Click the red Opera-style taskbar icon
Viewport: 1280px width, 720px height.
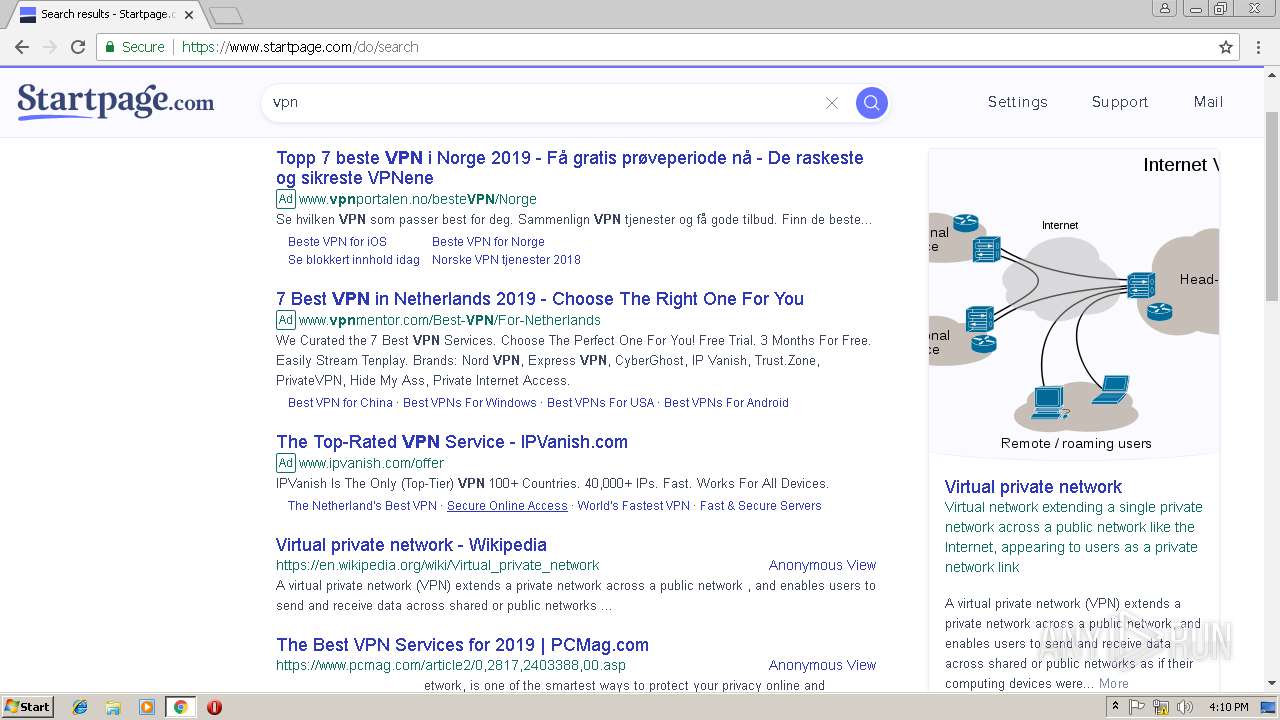pos(214,707)
